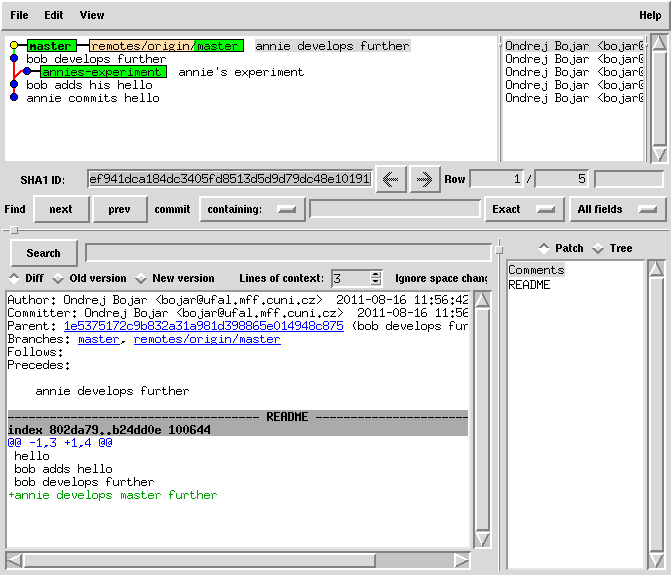
Task: Click the yellow head commit dot
Action: tap(14, 46)
